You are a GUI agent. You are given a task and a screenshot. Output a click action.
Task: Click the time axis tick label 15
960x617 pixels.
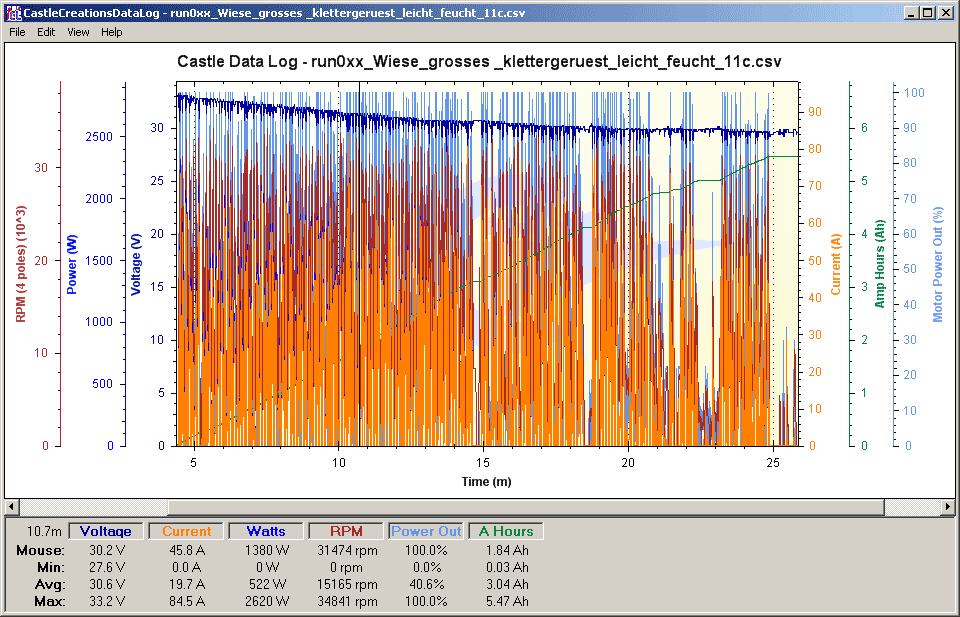[484, 463]
